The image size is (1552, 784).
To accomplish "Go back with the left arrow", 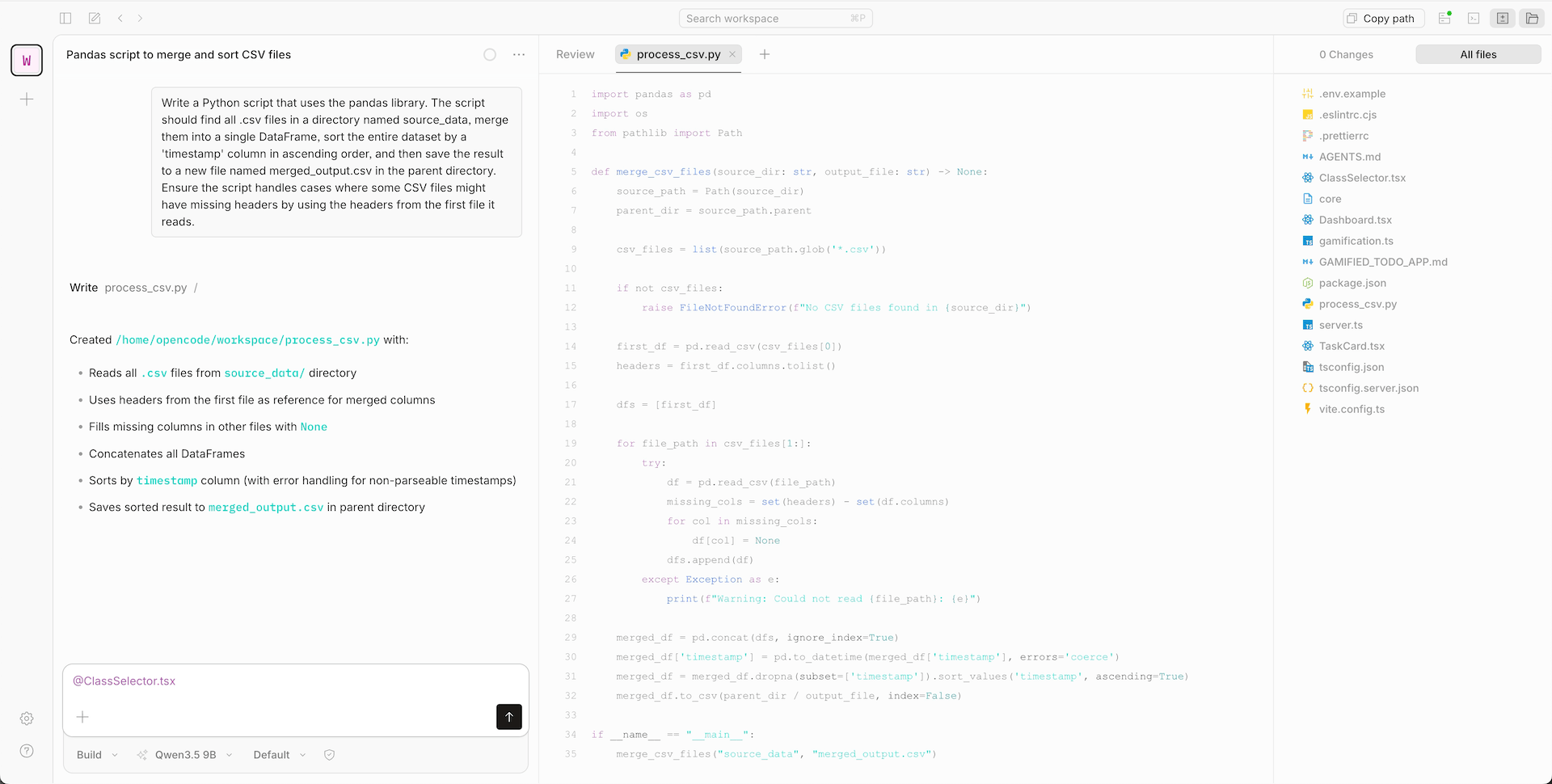I will [x=120, y=18].
